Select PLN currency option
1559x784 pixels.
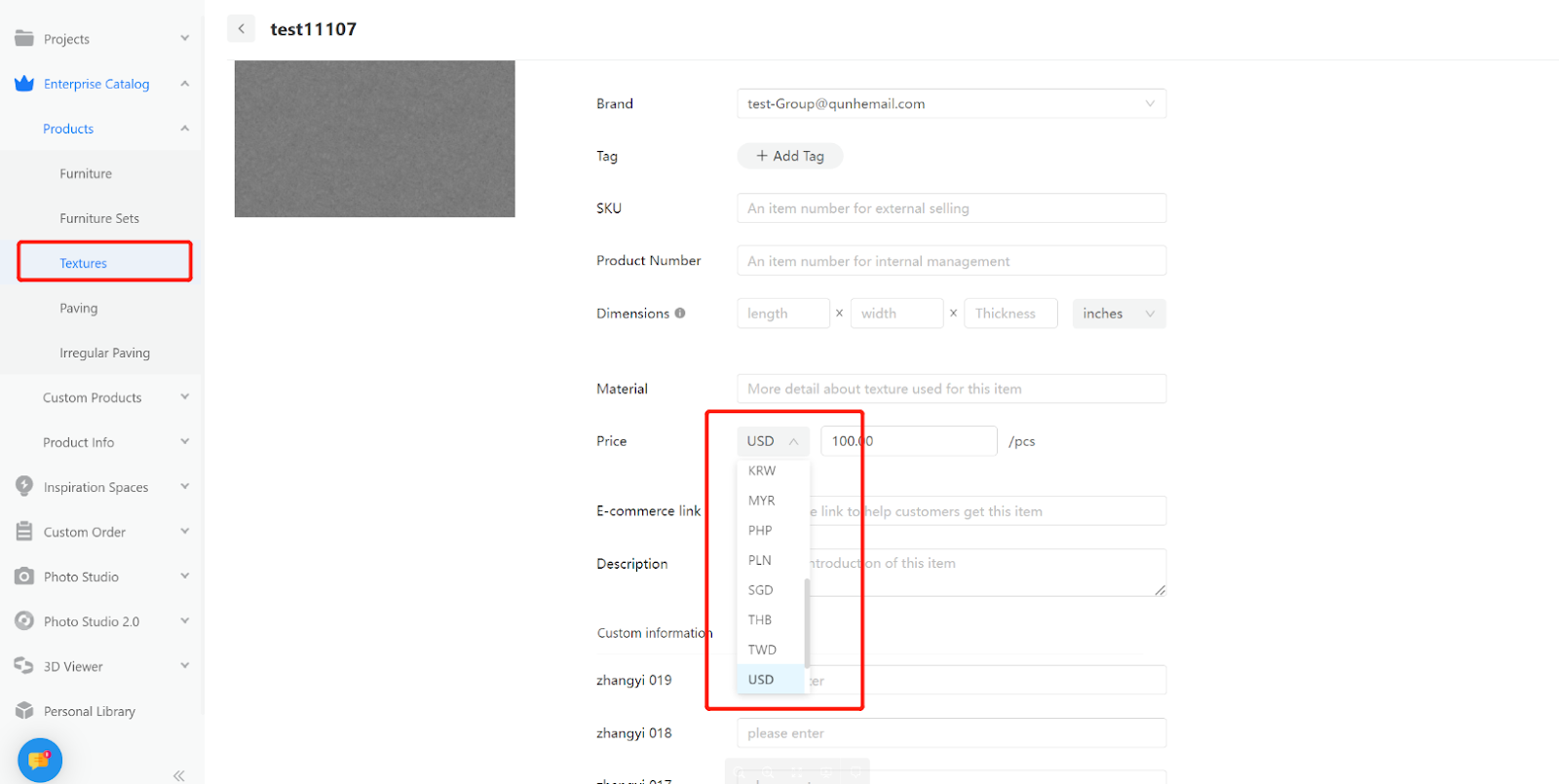771,560
